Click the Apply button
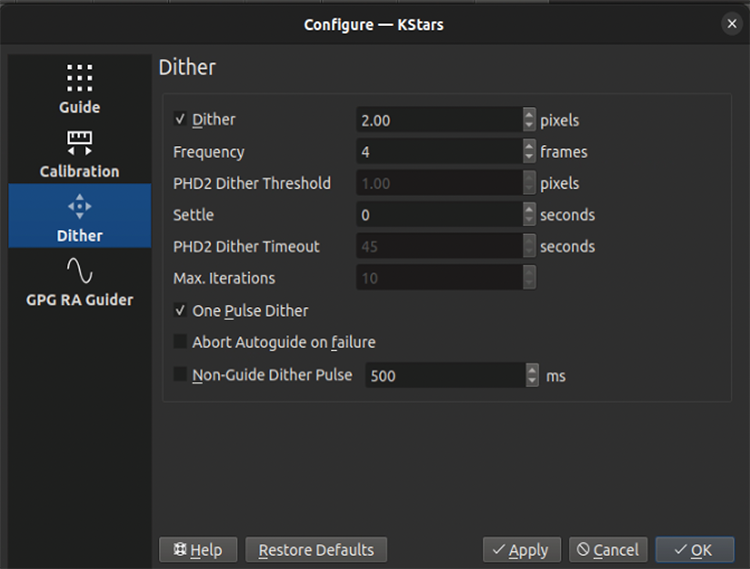 [x=521, y=550]
